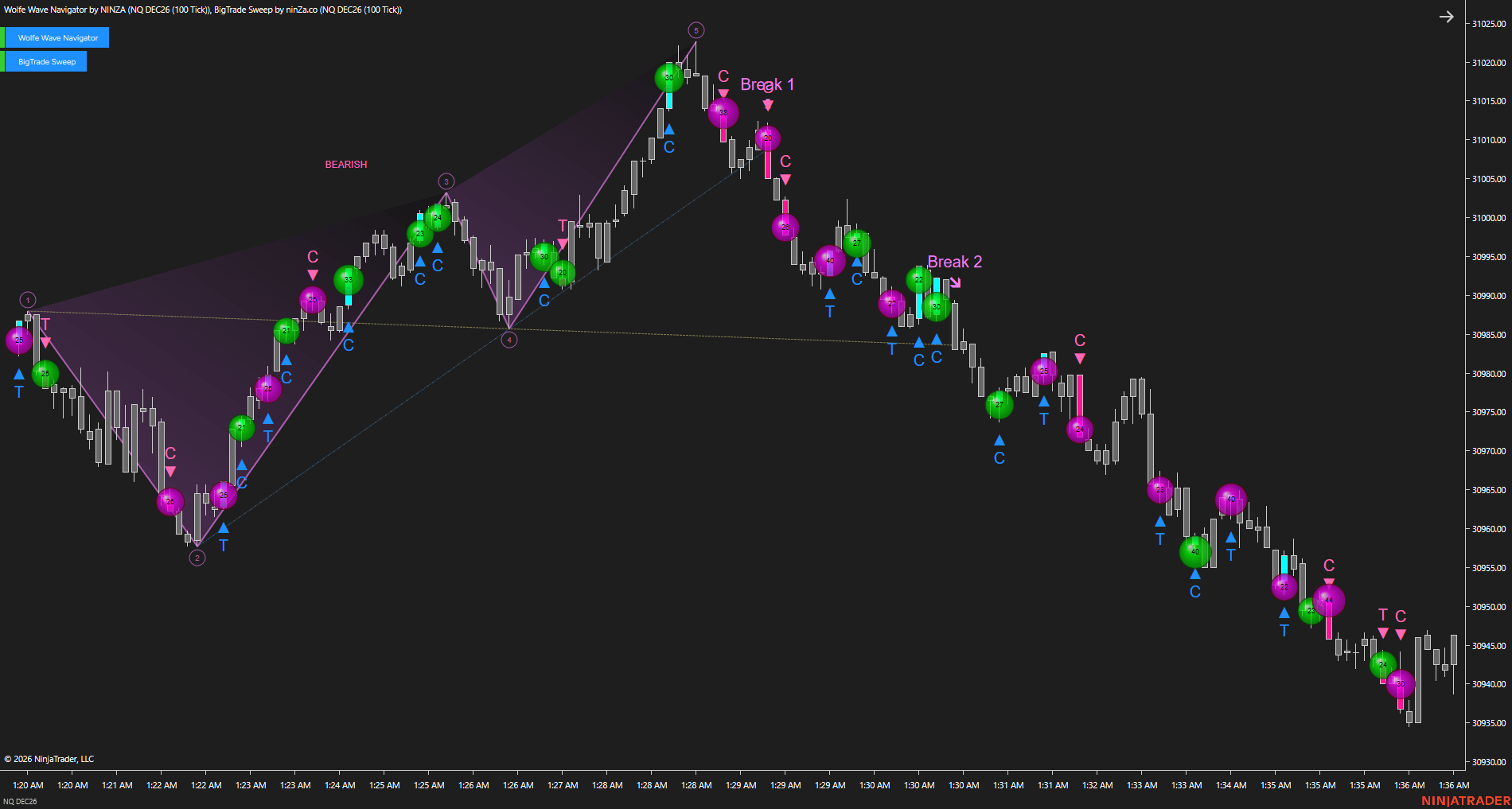Click the green 33 BigTrade bubble
The width and height of the screenshot is (1512, 809).
tap(349, 280)
